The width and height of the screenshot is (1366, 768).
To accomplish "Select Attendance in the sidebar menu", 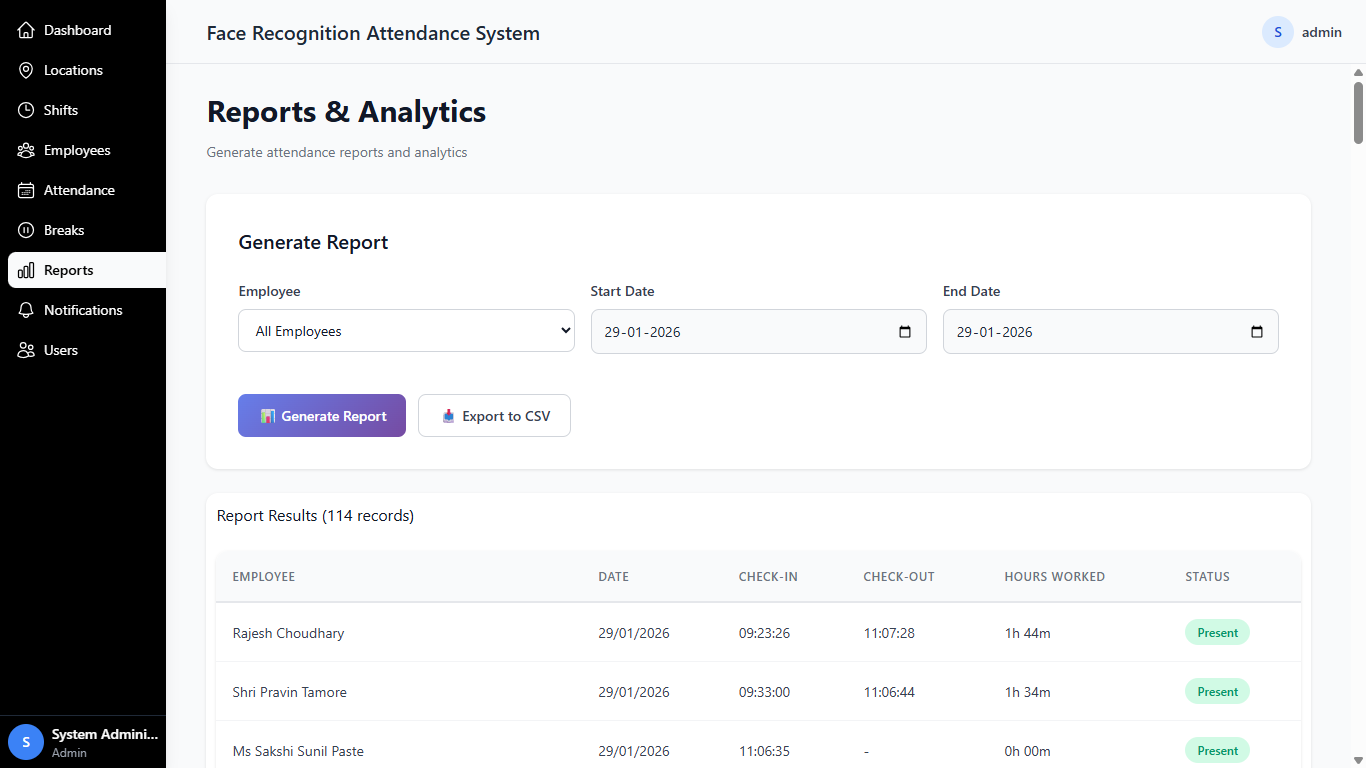I will (x=81, y=189).
